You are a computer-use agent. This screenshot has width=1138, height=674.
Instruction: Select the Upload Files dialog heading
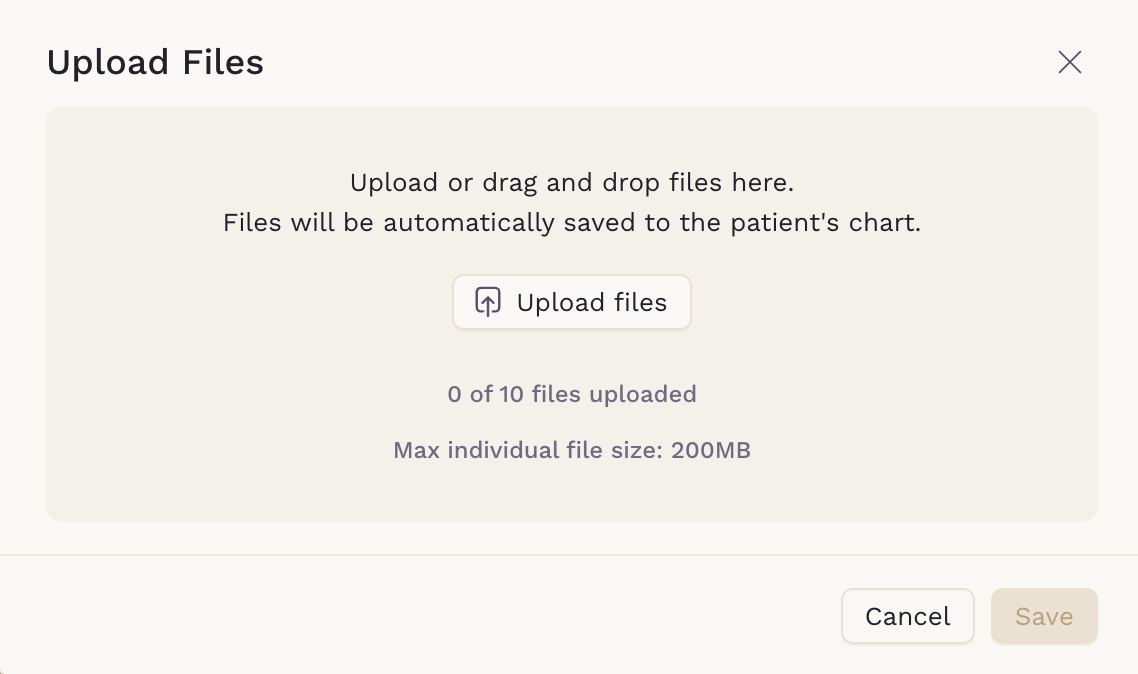coord(155,62)
